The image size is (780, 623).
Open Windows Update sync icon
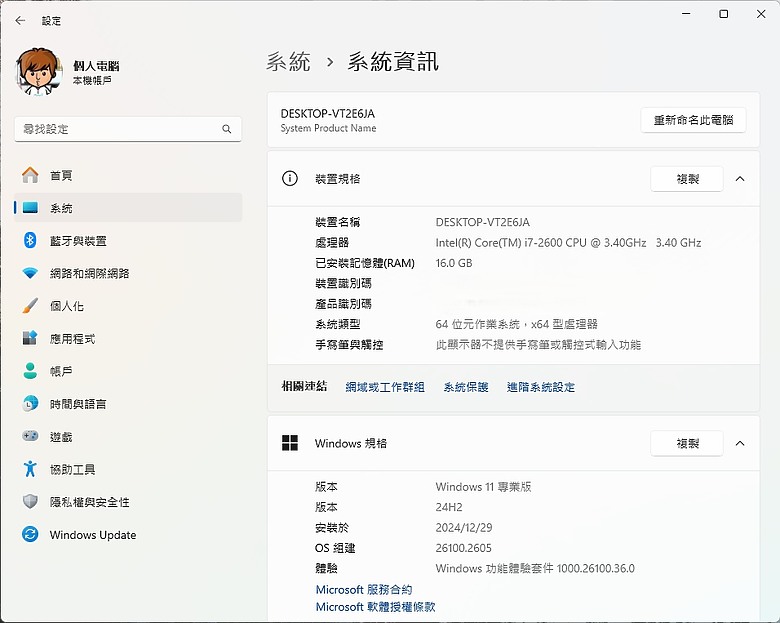30,534
